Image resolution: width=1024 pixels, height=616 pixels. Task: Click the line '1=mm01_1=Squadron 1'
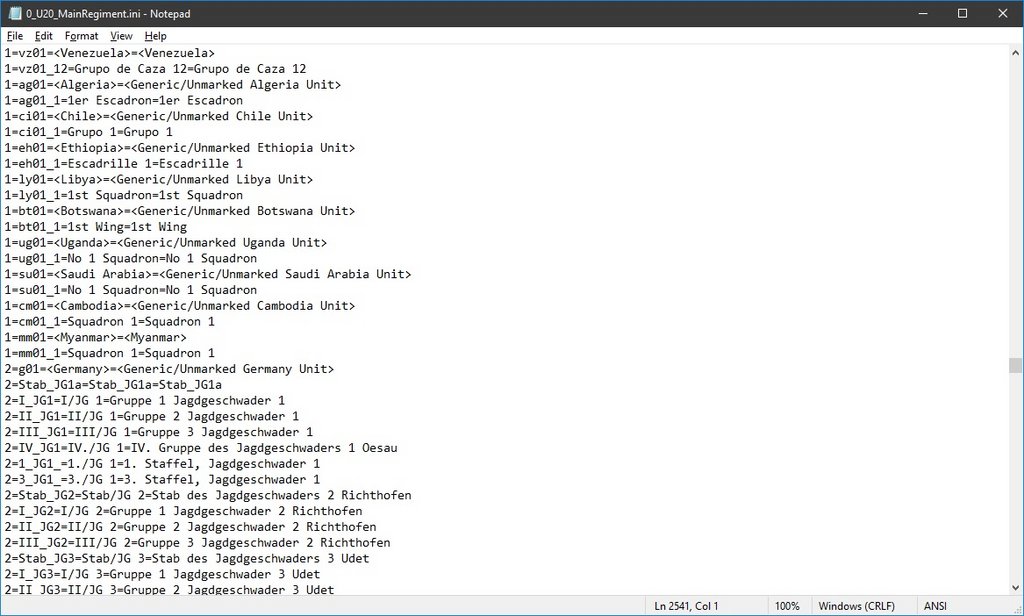point(110,353)
